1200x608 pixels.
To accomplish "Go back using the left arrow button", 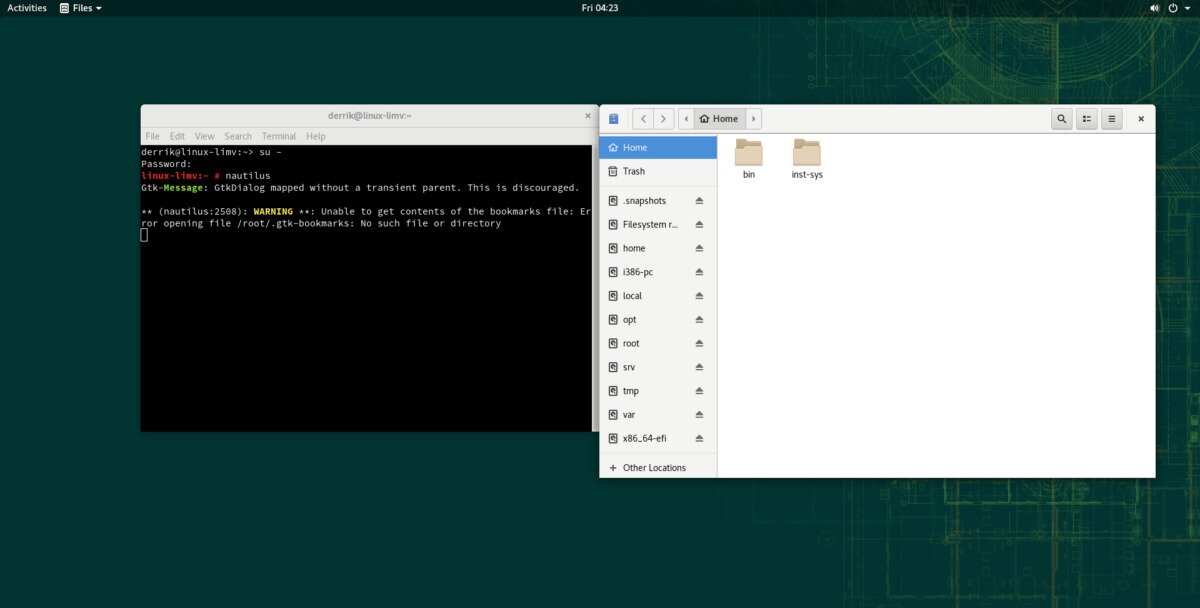I will pos(643,119).
